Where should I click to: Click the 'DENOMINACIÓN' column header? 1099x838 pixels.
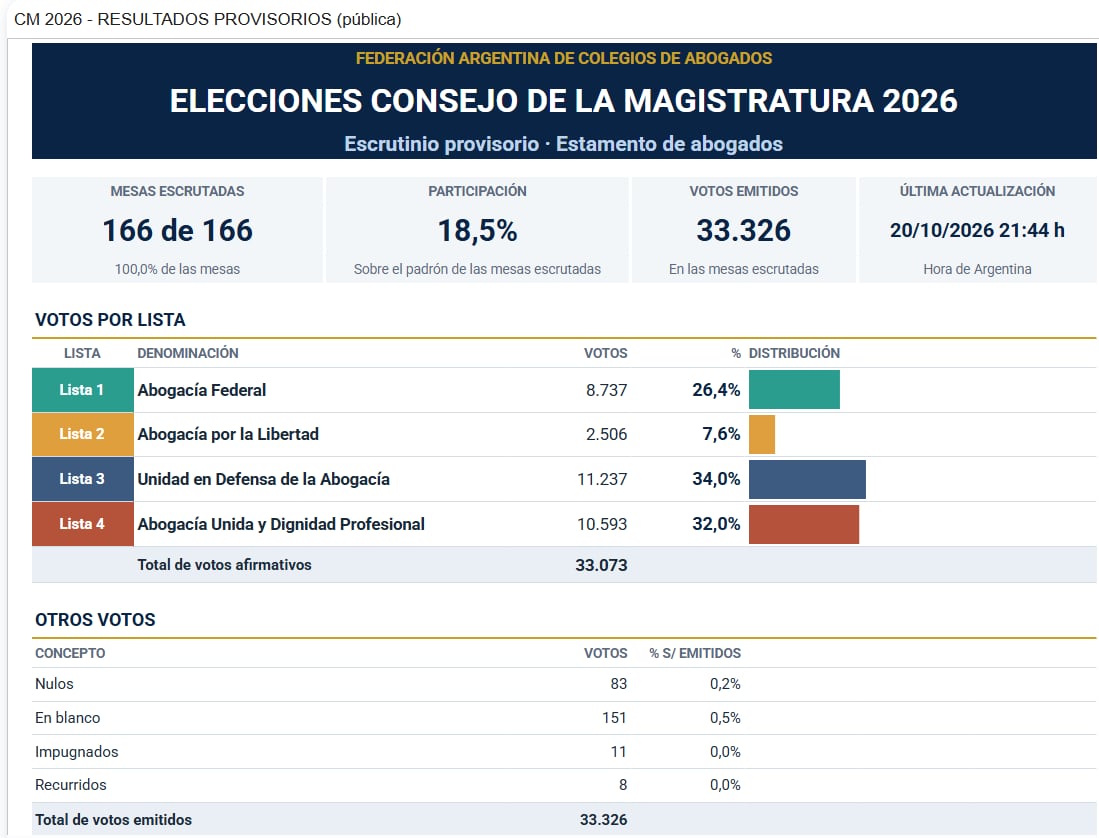click(x=188, y=353)
